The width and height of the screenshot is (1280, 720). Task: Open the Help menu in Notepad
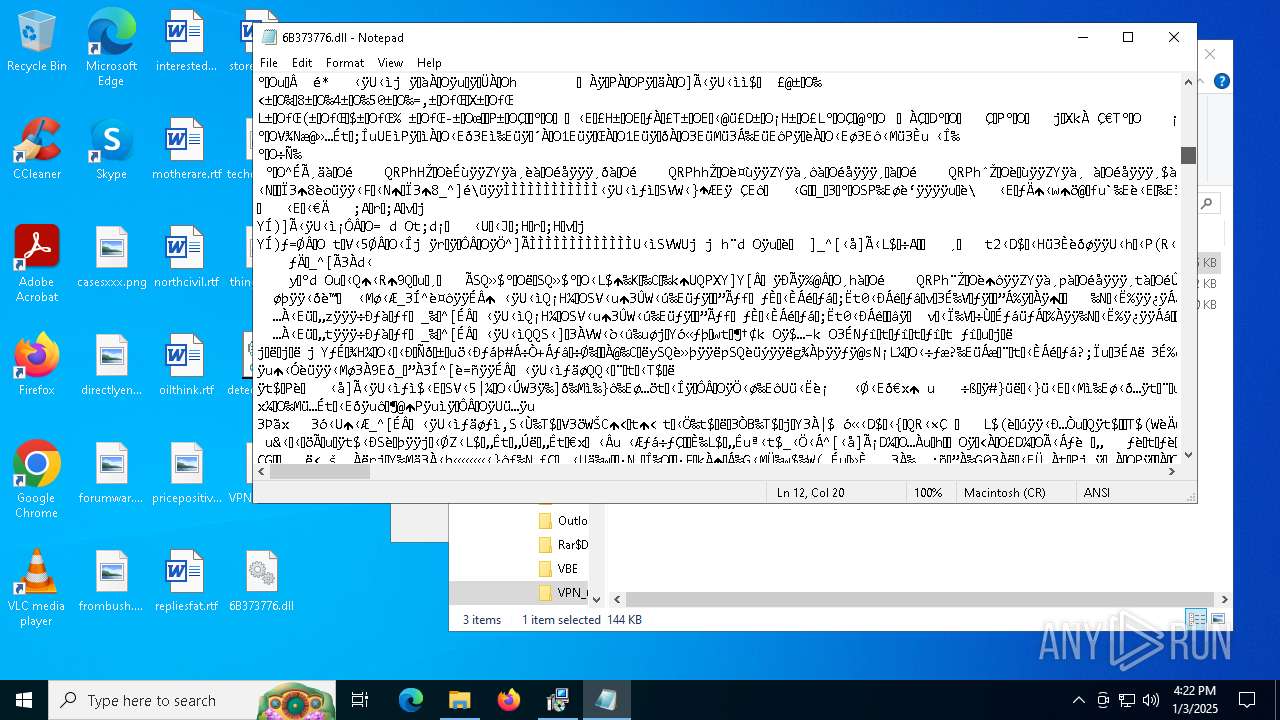click(429, 62)
